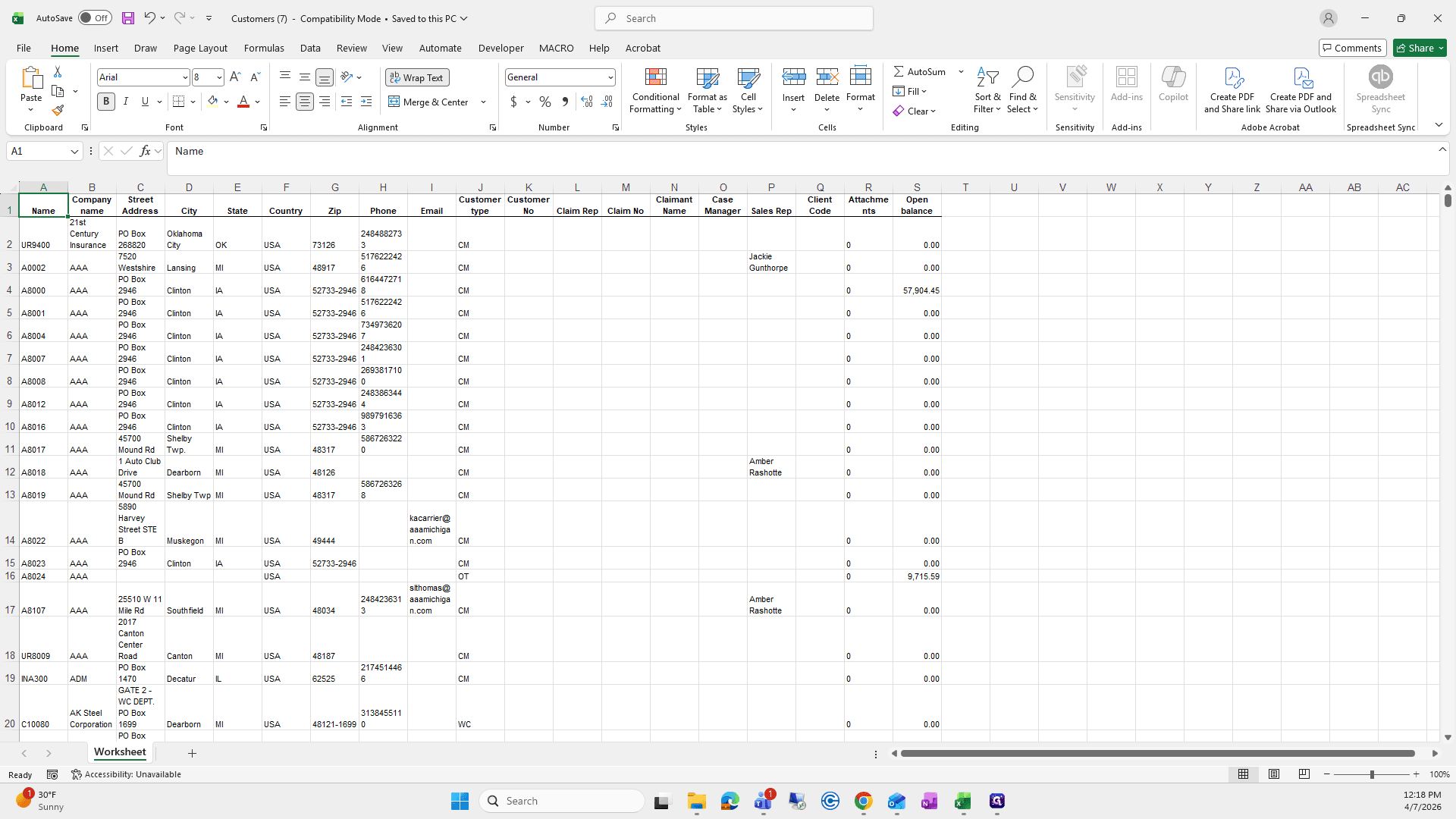Image resolution: width=1456 pixels, height=819 pixels.
Task: Open the Merge & Center dropdown arrow
Action: [484, 102]
